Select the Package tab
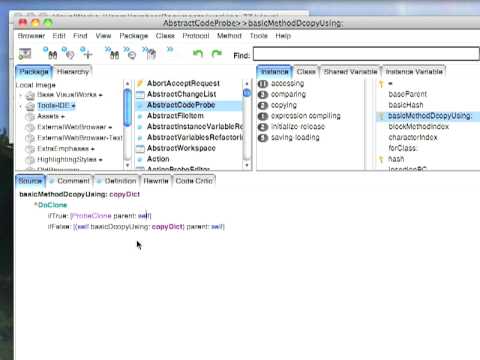Screen dimensions: 480x360 34,72
